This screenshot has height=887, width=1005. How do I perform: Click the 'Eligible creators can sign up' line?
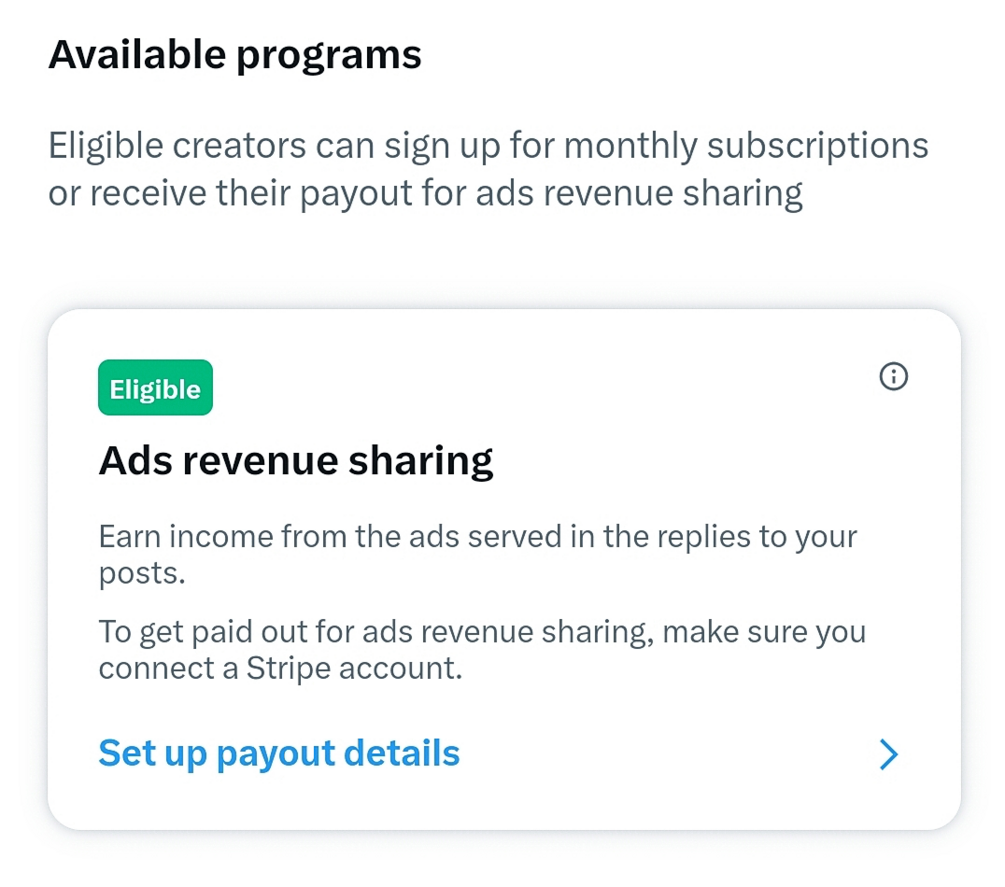pyautogui.click(x=488, y=146)
